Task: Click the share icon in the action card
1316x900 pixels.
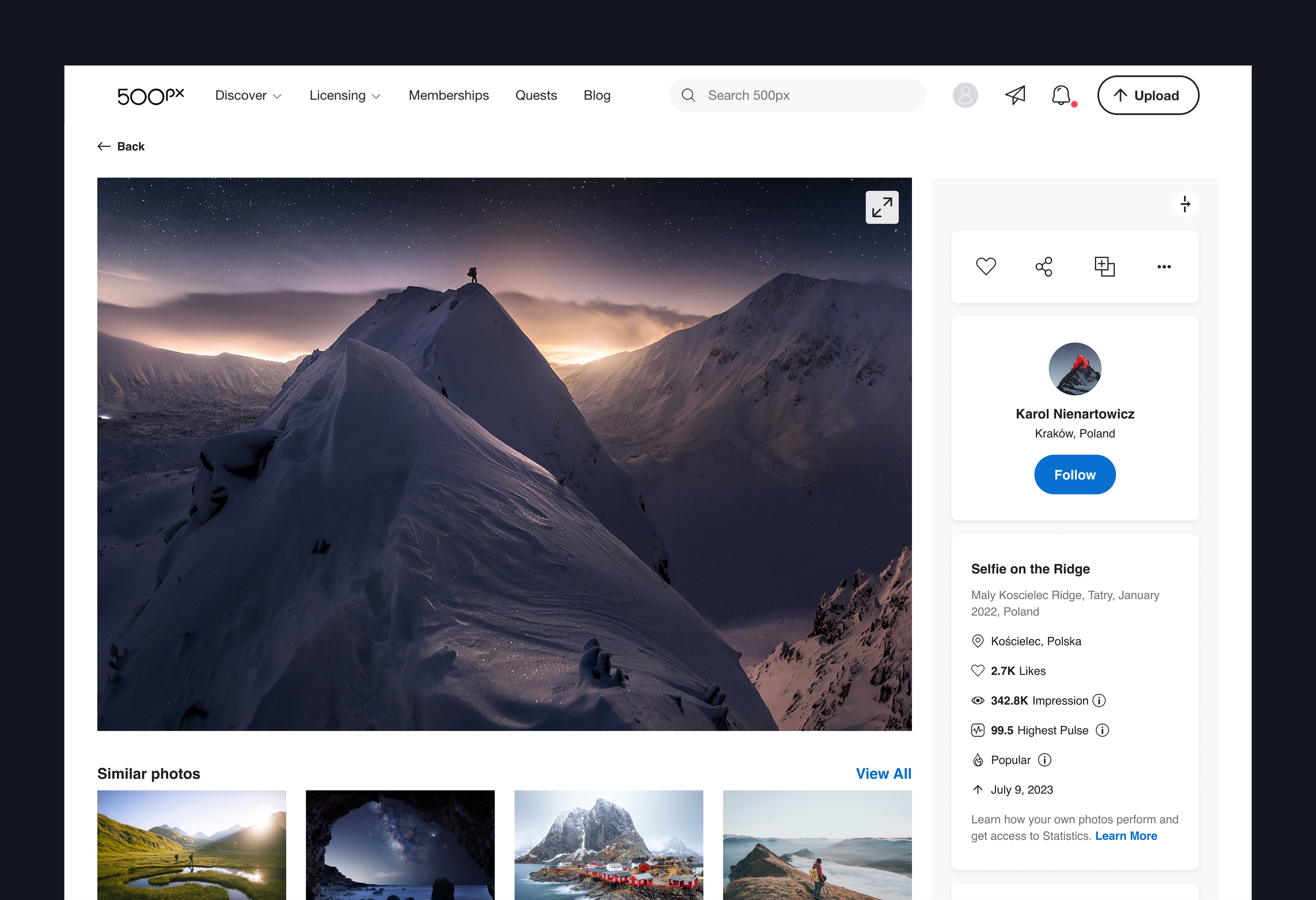Action: [1044, 266]
